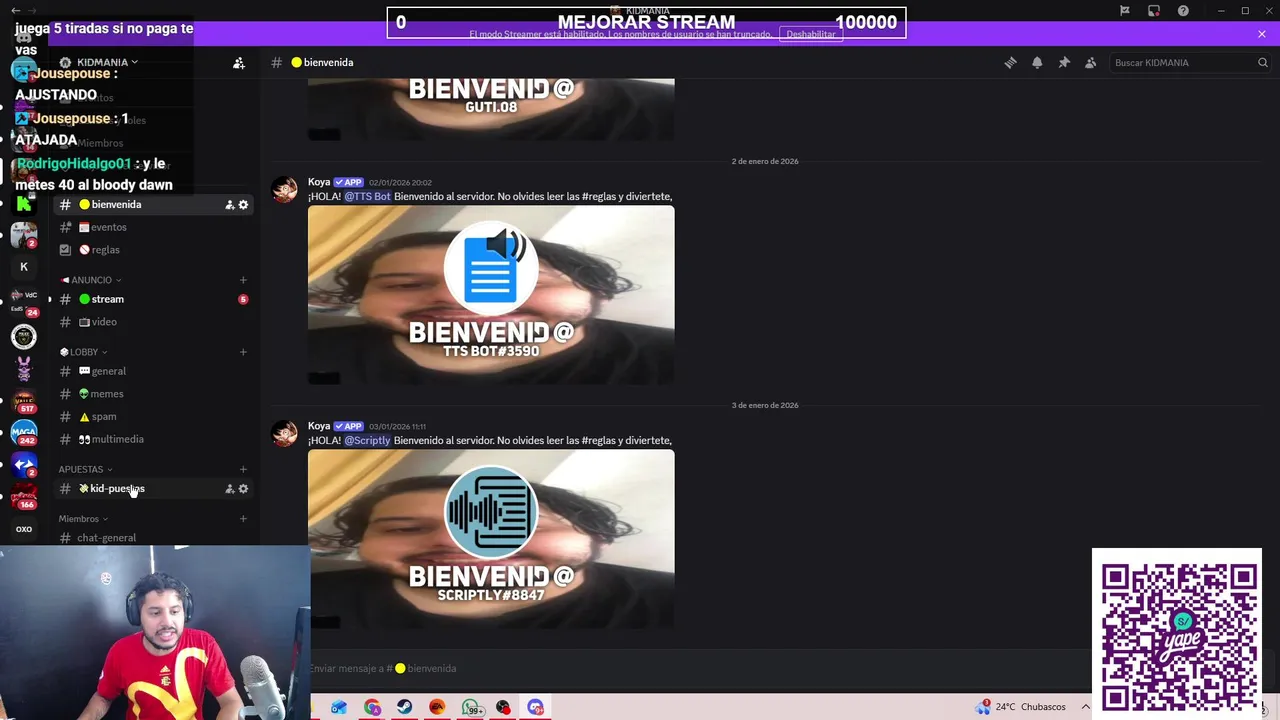1280x720 pixels.
Task: Collapse the LOBBY category
Action: pyautogui.click(x=84, y=352)
